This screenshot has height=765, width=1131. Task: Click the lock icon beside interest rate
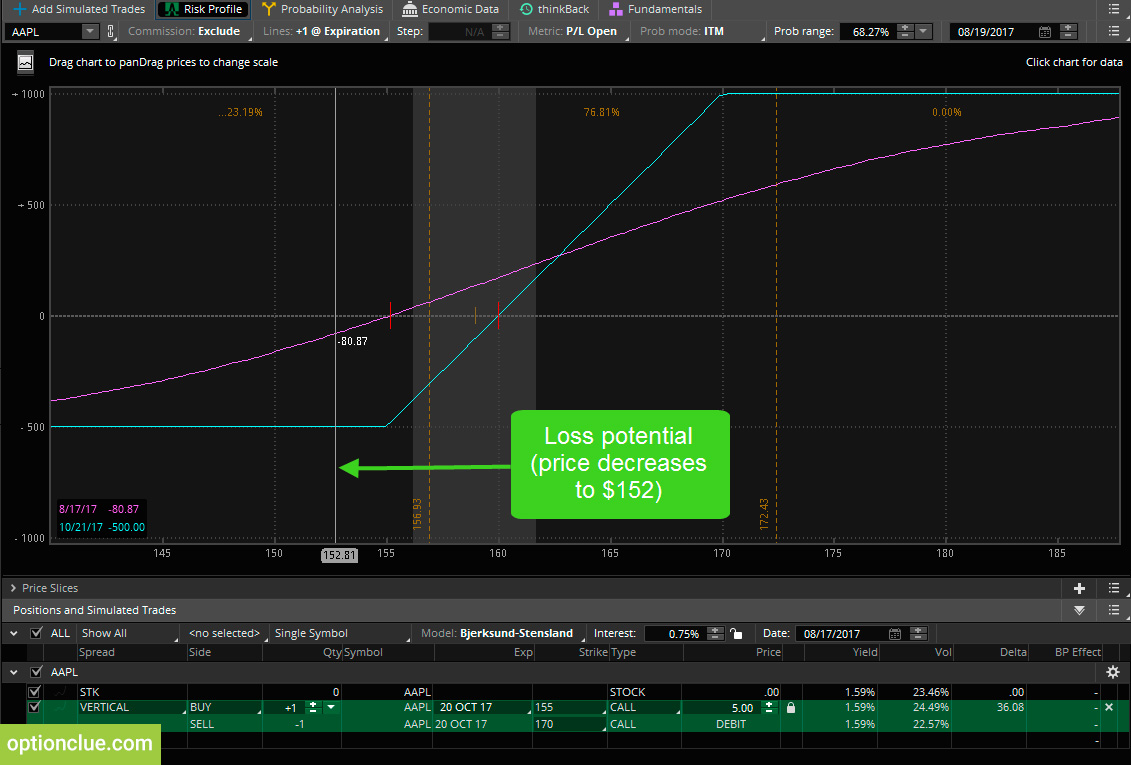[736, 634]
